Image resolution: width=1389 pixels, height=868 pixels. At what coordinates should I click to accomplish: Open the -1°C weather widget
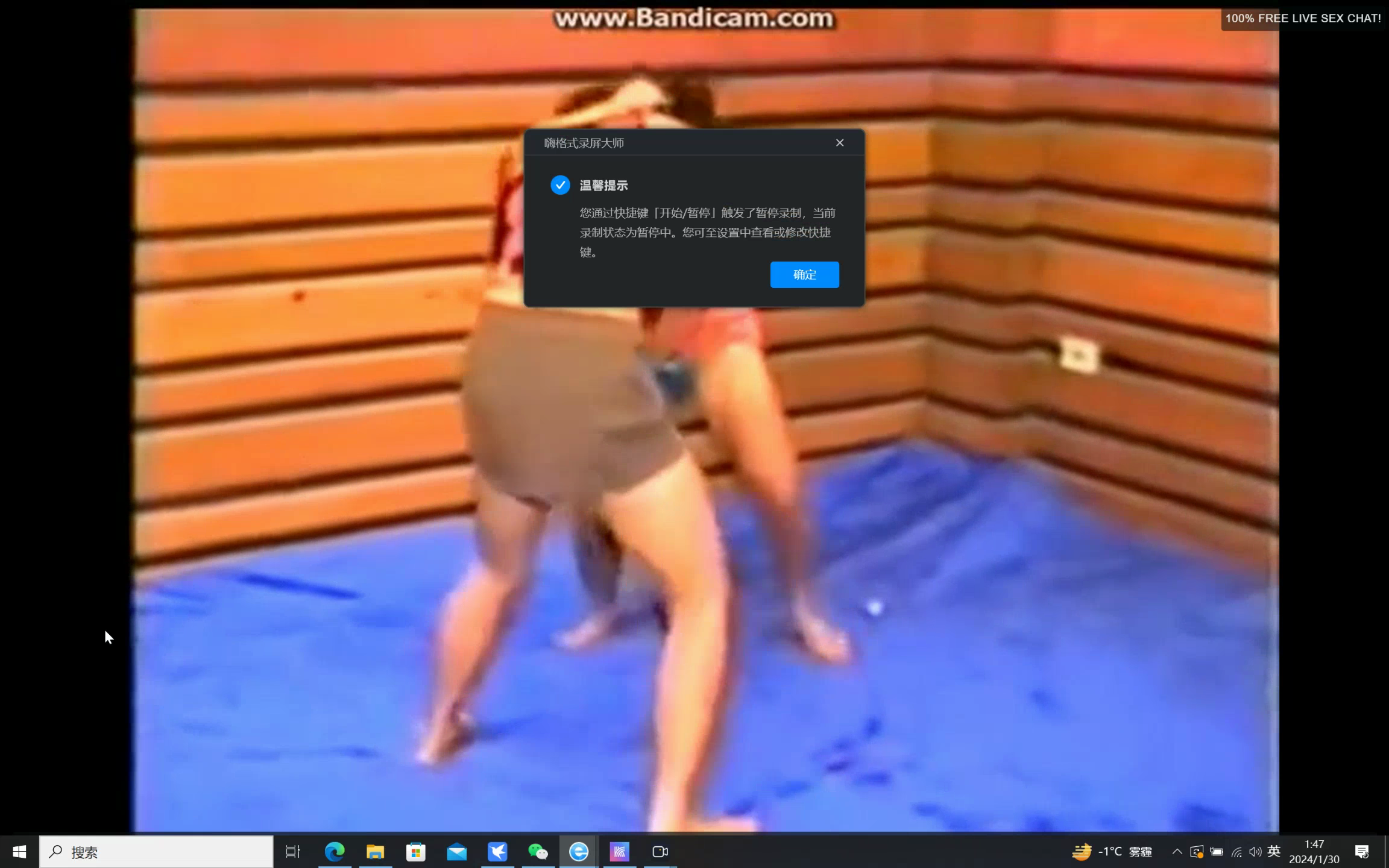point(1112,852)
